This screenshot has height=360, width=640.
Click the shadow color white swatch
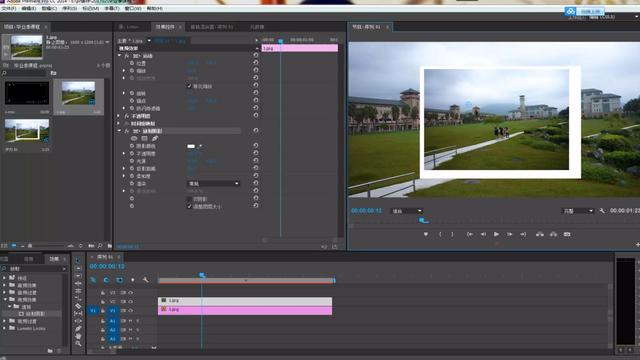pyautogui.click(x=191, y=146)
